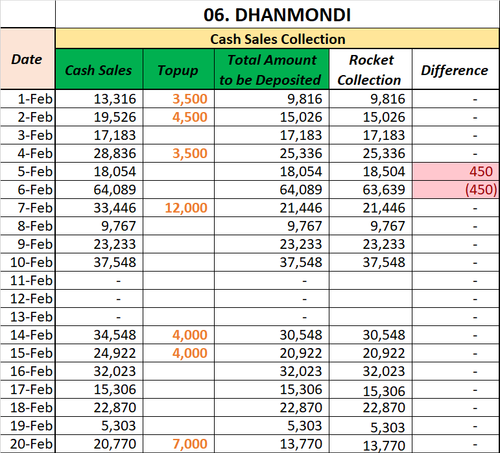This screenshot has height=453, width=500.
Task: Select the Cash Sales column header
Action: (99, 69)
